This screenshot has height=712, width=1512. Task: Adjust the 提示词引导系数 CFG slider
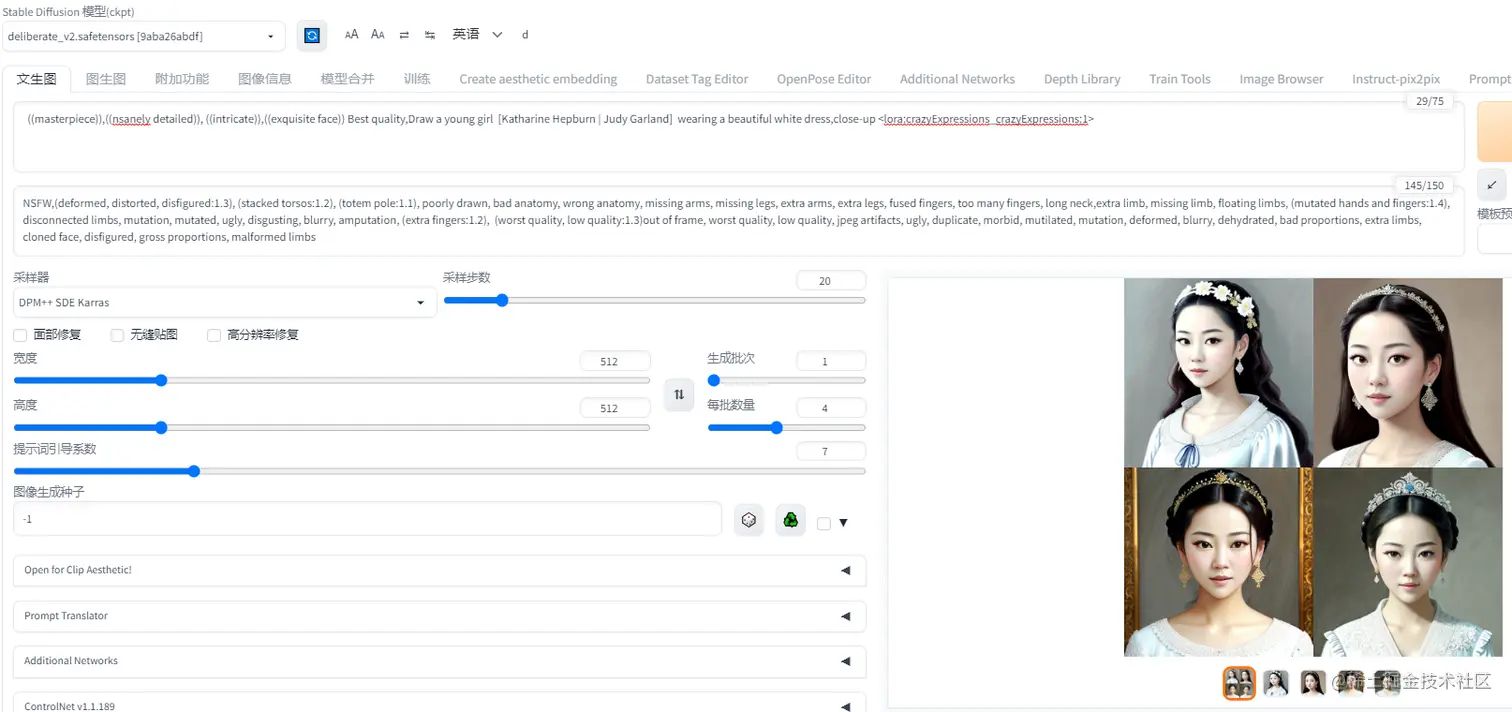pyautogui.click(x=439, y=471)
